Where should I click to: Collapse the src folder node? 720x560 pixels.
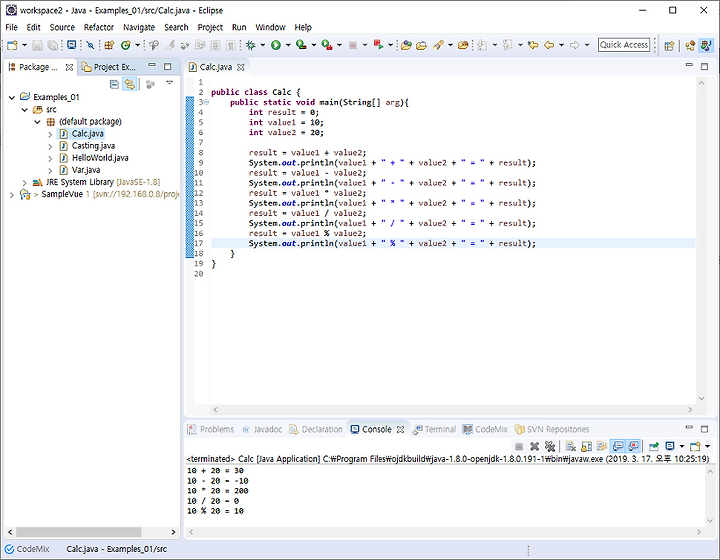point(25,110)
